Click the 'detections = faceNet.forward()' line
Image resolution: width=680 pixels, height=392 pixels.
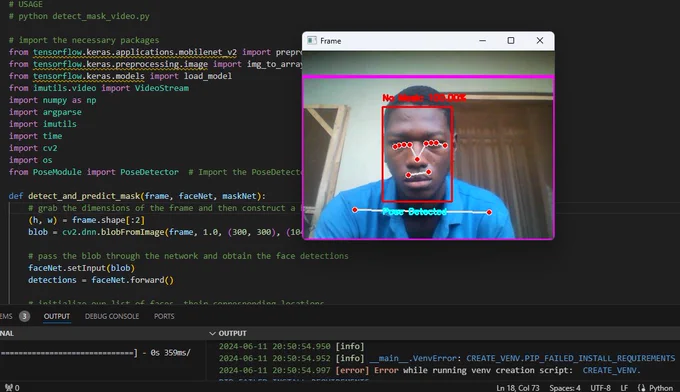tap(101, 280)
